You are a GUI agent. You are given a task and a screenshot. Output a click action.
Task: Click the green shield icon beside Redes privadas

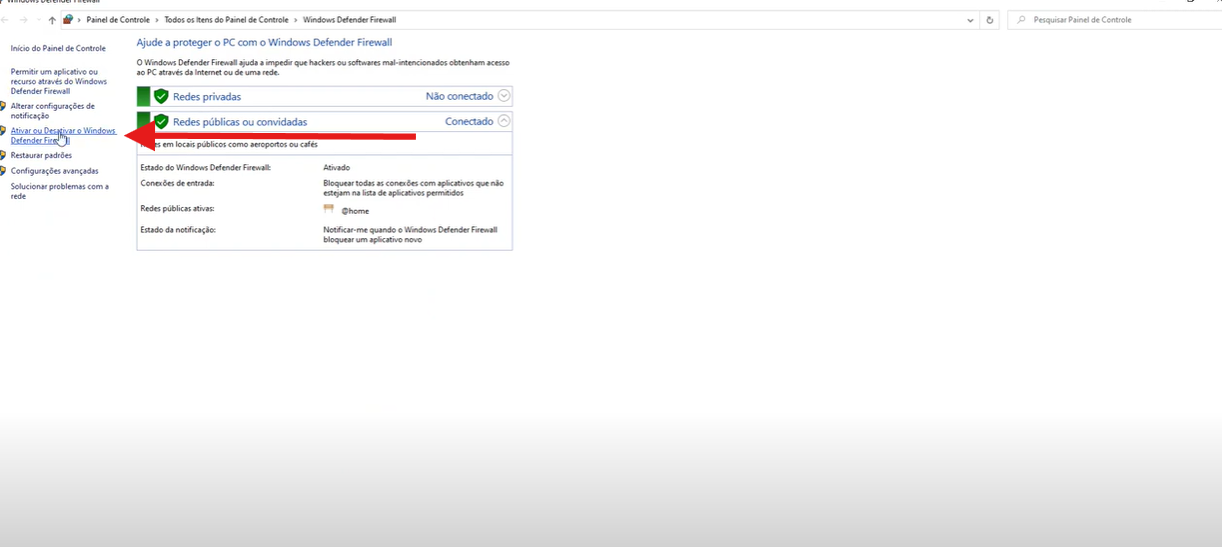[161, 97]
